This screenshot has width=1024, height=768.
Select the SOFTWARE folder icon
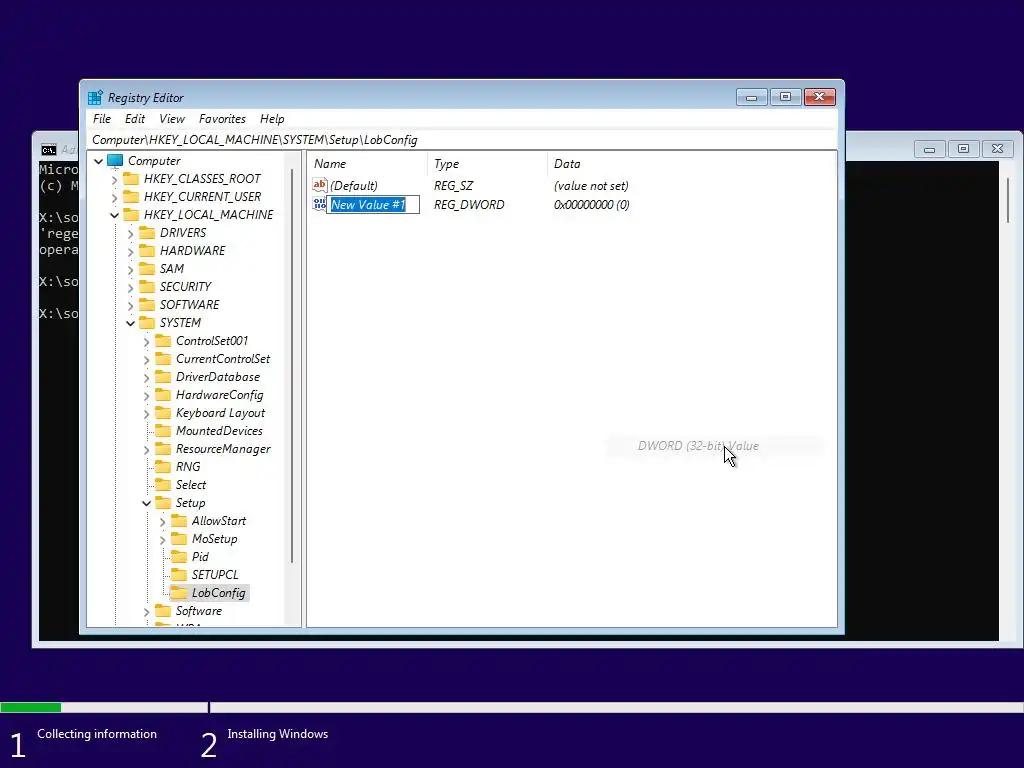(x=147, y=304)
